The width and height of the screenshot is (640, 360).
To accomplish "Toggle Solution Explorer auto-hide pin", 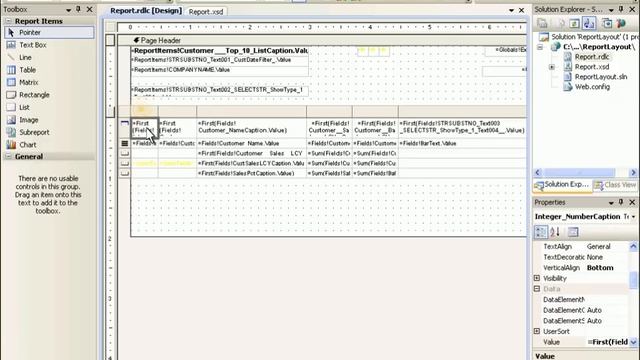I will 621,9.
